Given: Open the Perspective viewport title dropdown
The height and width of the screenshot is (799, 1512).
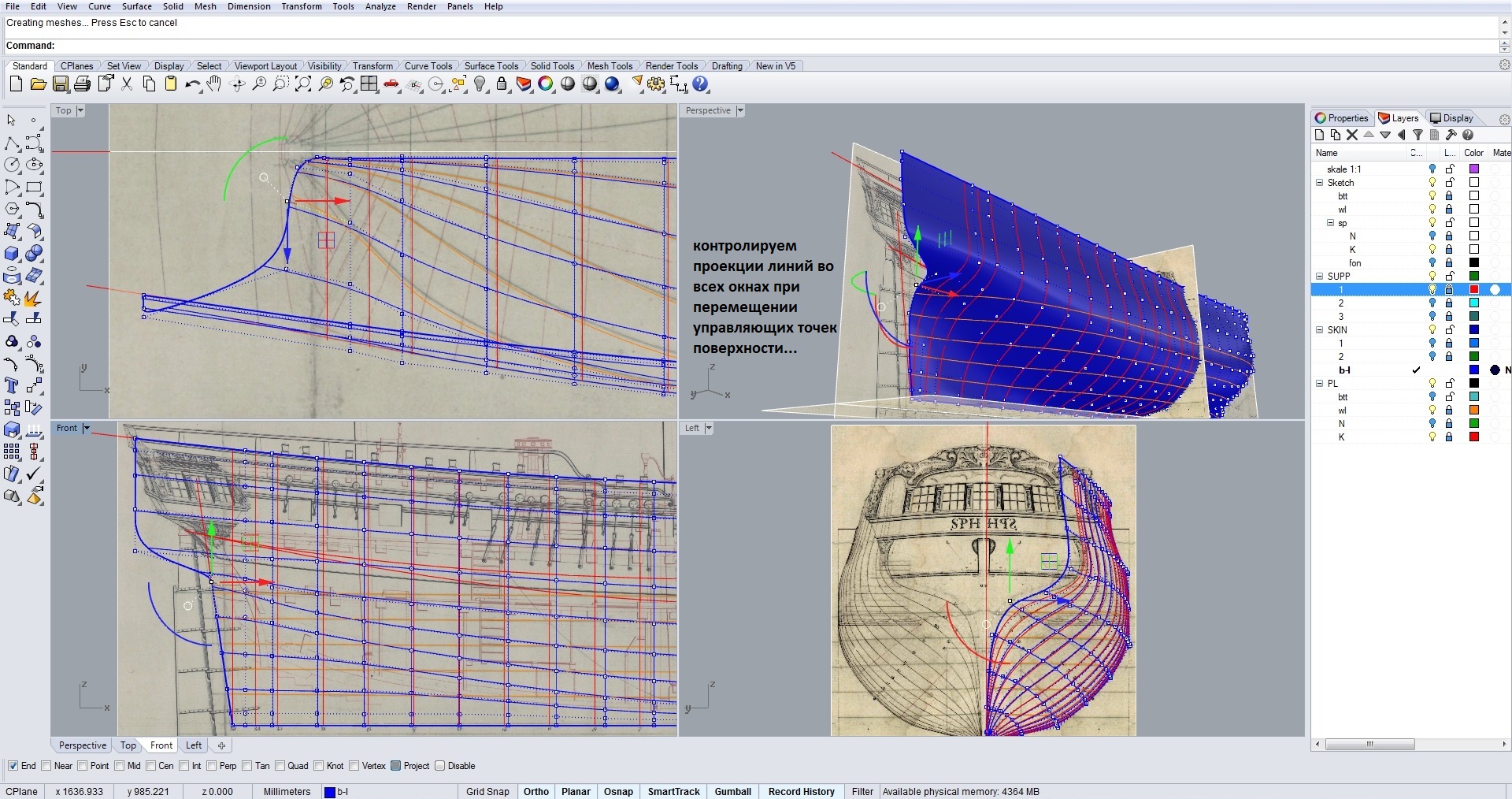Looking at the screenshot, I should pyautogui.click(x=740, y=110).
